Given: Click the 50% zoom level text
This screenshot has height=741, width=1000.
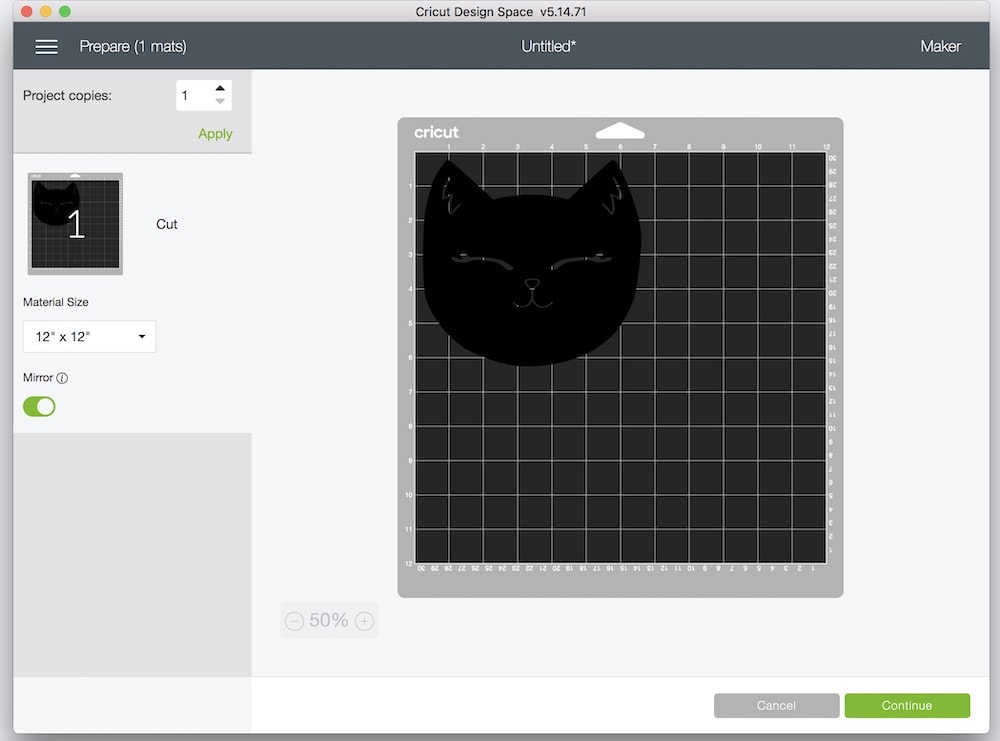Looking at the screenshot, I should (328, 620).
